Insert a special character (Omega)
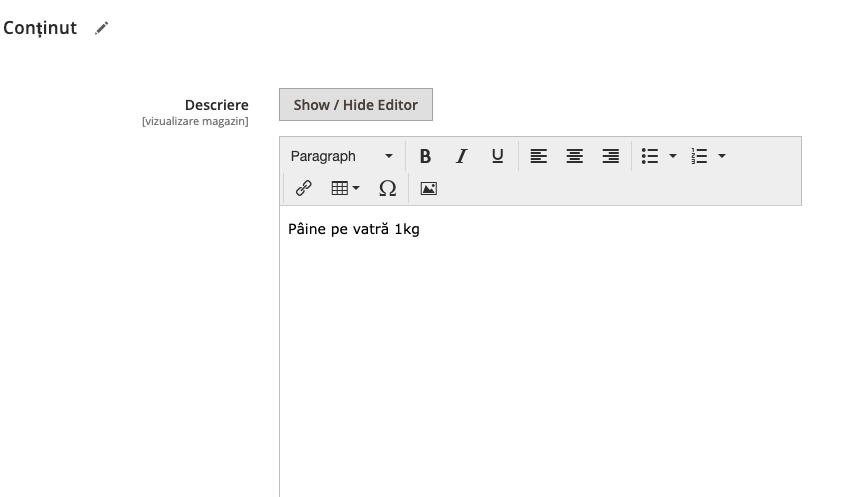Screen dimensions: 859x497 pyautogui.click(x=387, y=188)
